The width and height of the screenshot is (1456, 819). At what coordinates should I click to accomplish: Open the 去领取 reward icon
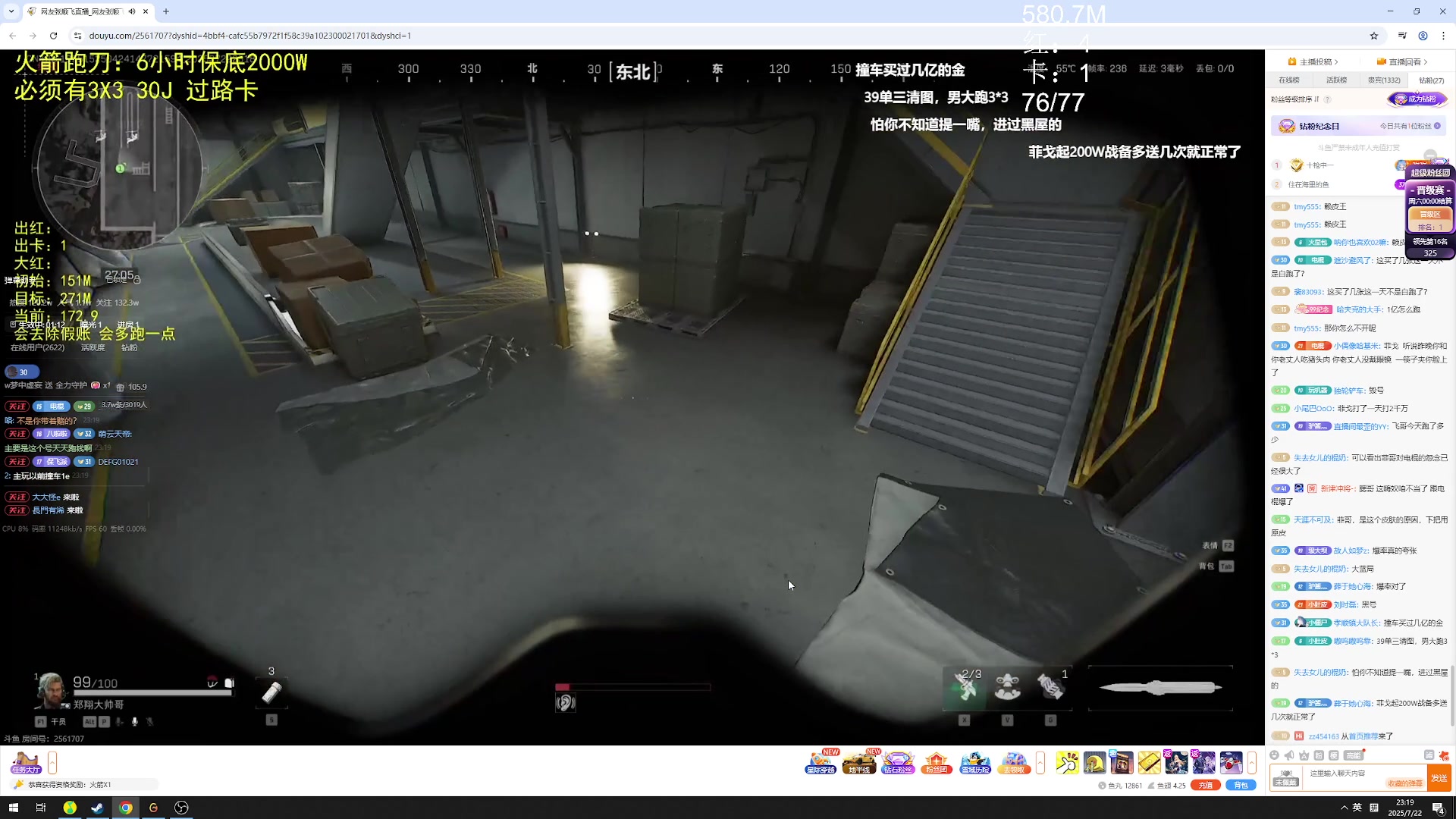1014,763
